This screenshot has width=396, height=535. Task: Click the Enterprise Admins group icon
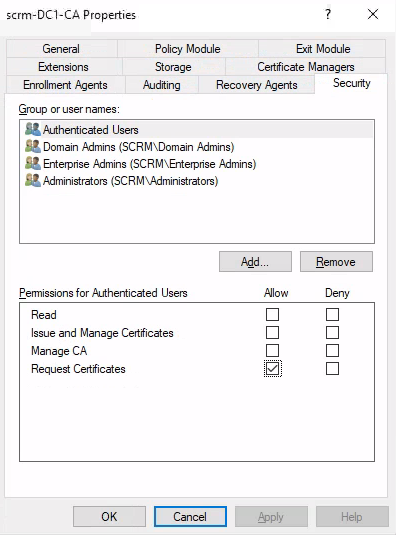[x=33, y=163]
